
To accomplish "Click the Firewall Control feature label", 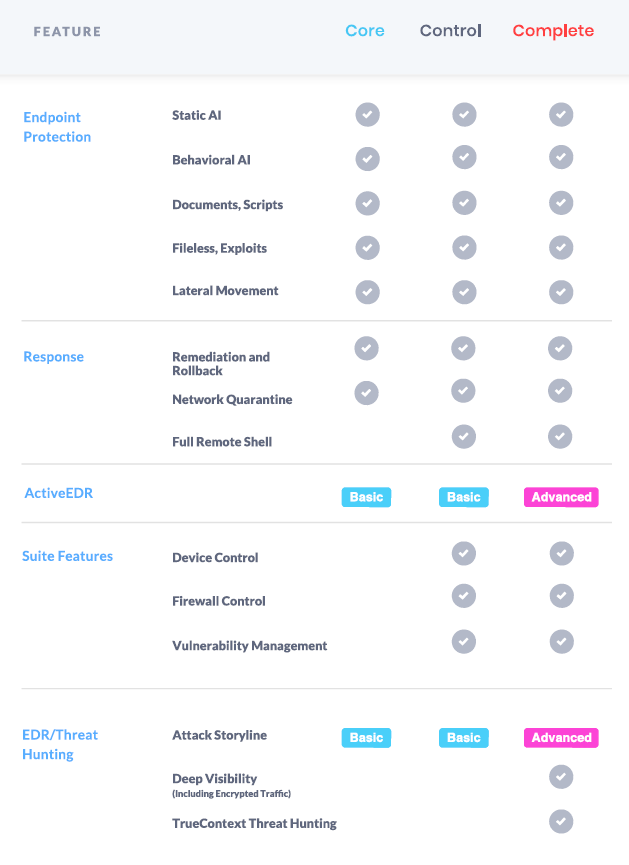I will (x=219, y=602).
